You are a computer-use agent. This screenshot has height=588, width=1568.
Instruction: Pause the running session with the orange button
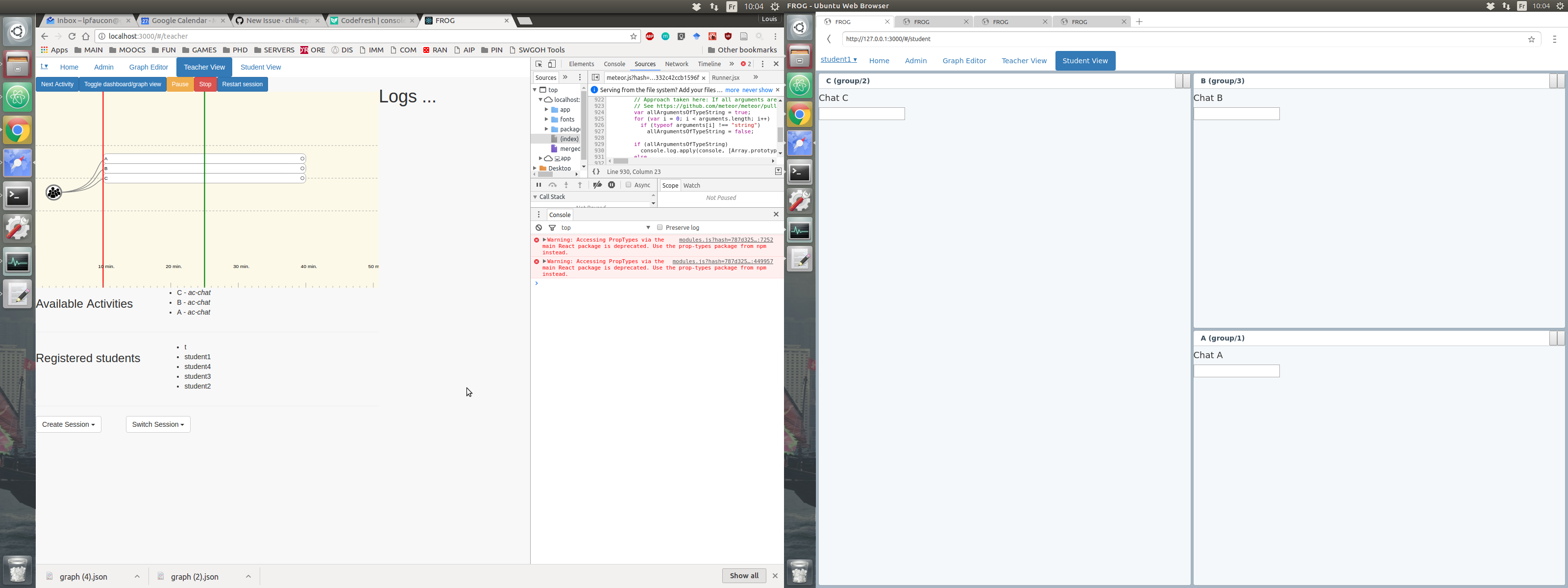(179, 84)
